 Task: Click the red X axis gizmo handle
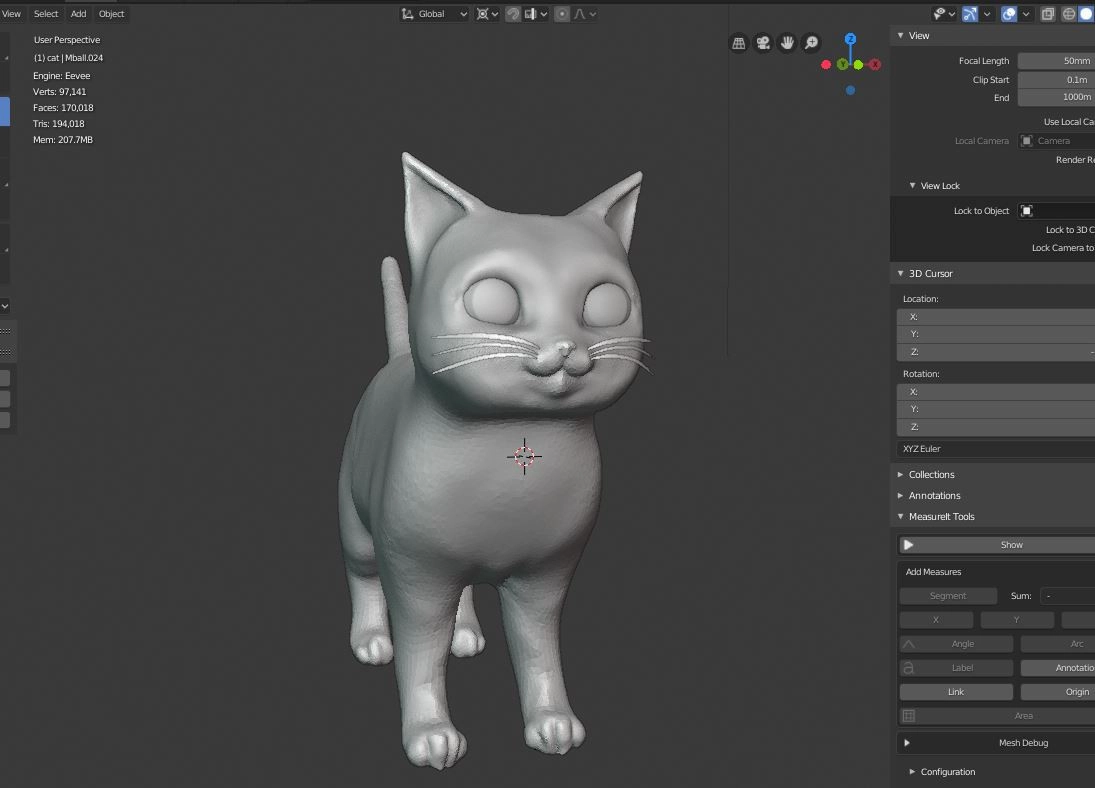click(875, 65)
